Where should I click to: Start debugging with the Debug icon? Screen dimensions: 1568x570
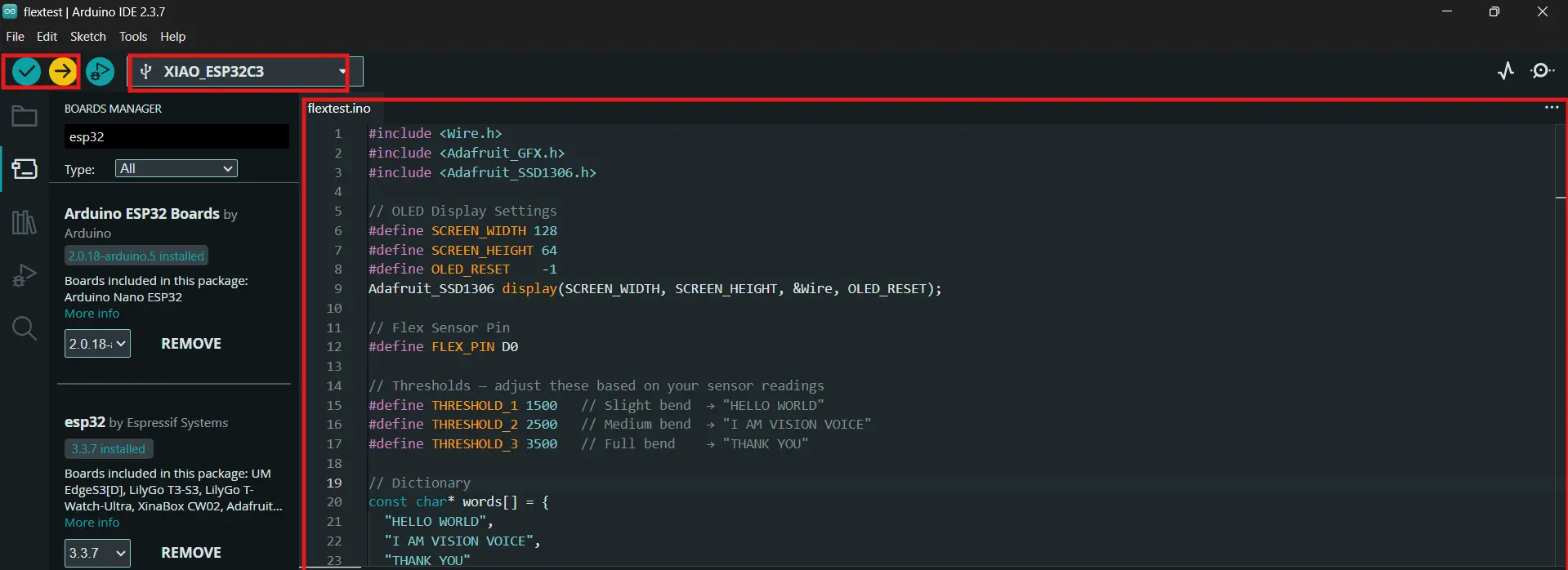coord(100,72)
